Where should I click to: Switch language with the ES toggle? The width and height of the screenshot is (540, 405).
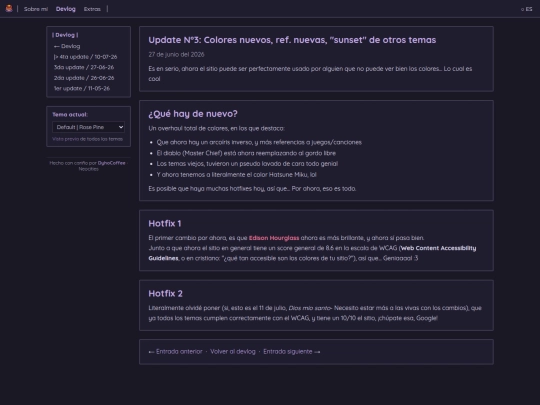[x=527, y=9]
